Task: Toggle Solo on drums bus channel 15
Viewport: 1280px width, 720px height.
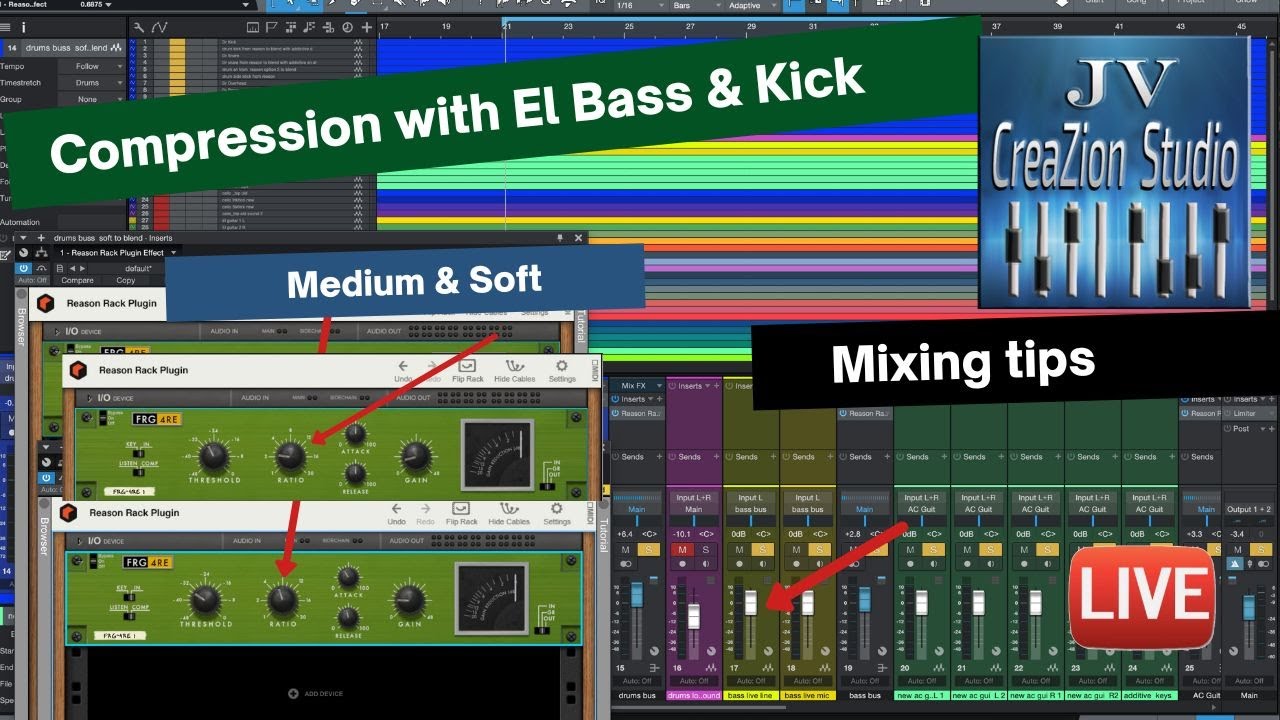Action: pyautogui.click(x=648, y=549)
